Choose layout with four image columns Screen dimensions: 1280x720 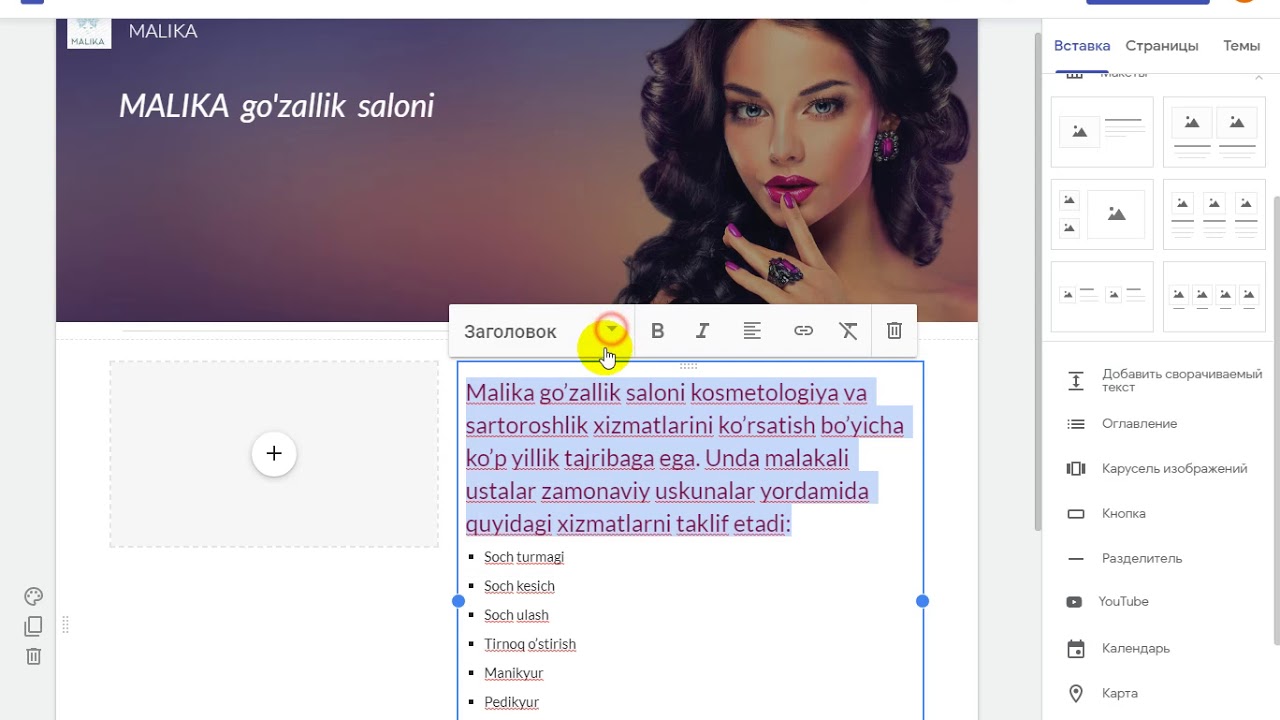[1214, 296]
